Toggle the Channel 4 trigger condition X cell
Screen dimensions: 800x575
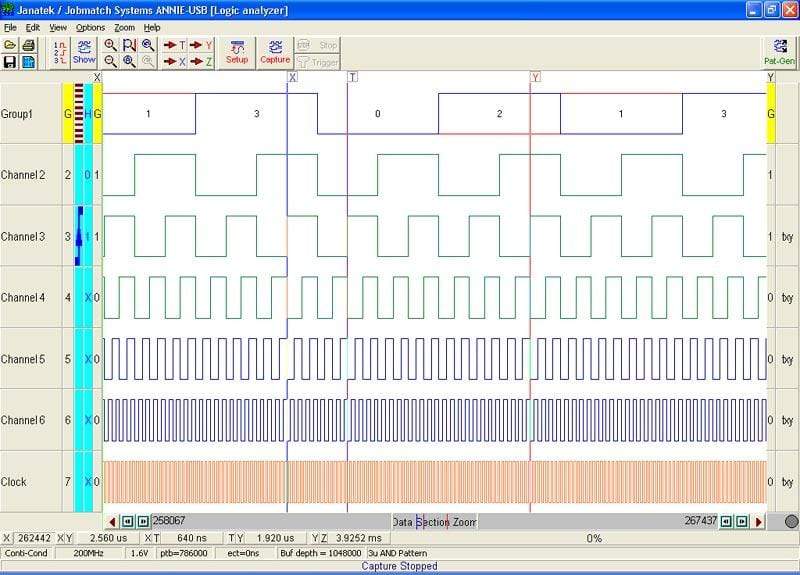pyautogui.click(x=87, y=297)
